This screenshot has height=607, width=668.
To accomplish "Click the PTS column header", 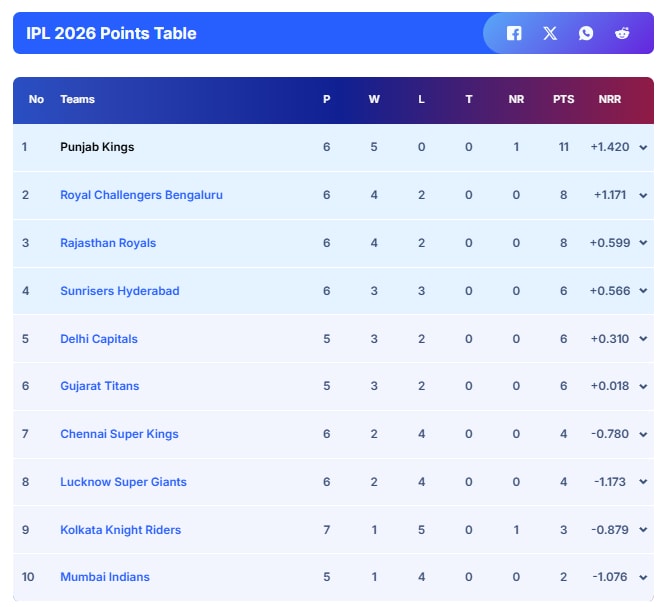I will [563, 99].
